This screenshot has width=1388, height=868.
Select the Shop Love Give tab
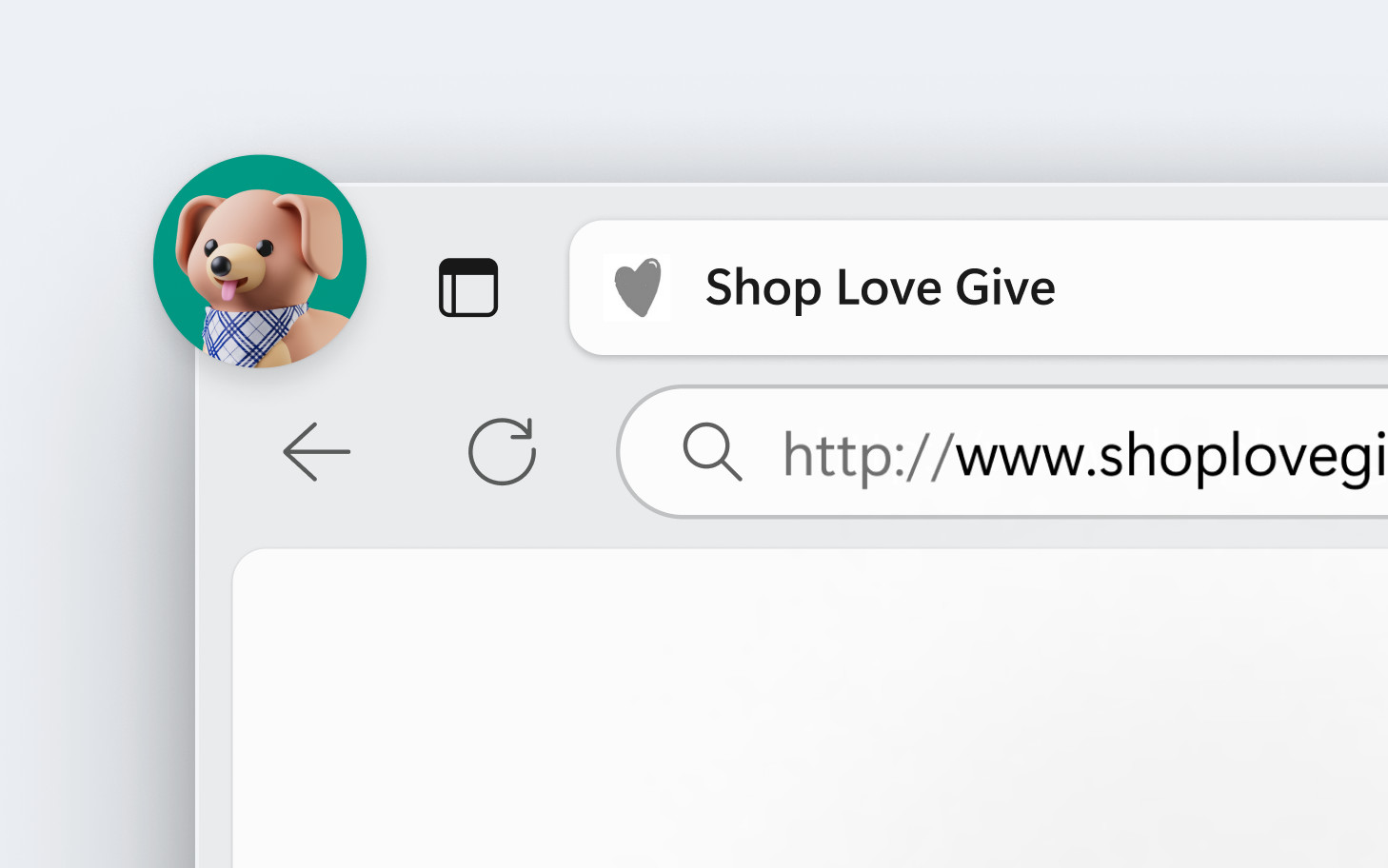[979, 287]
